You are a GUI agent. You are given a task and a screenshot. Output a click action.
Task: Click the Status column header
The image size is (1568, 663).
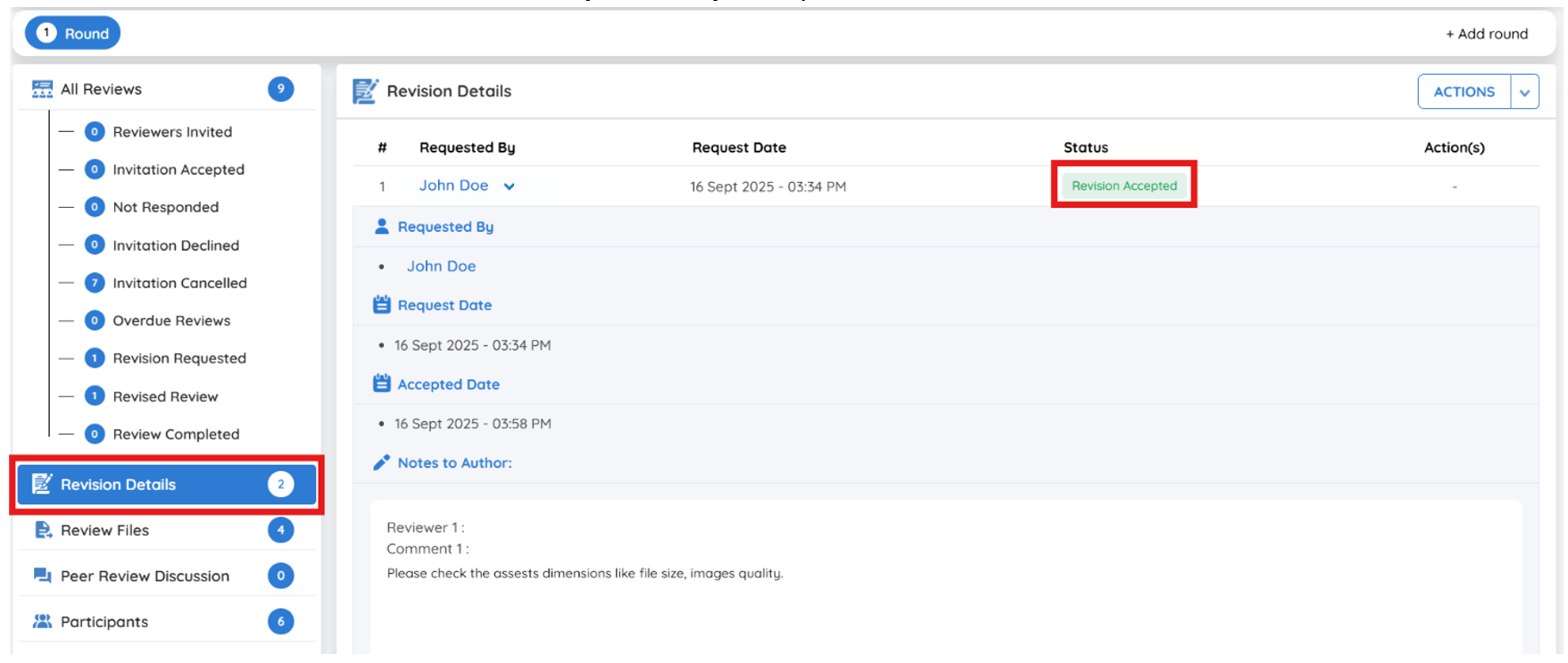[1086, 147]
